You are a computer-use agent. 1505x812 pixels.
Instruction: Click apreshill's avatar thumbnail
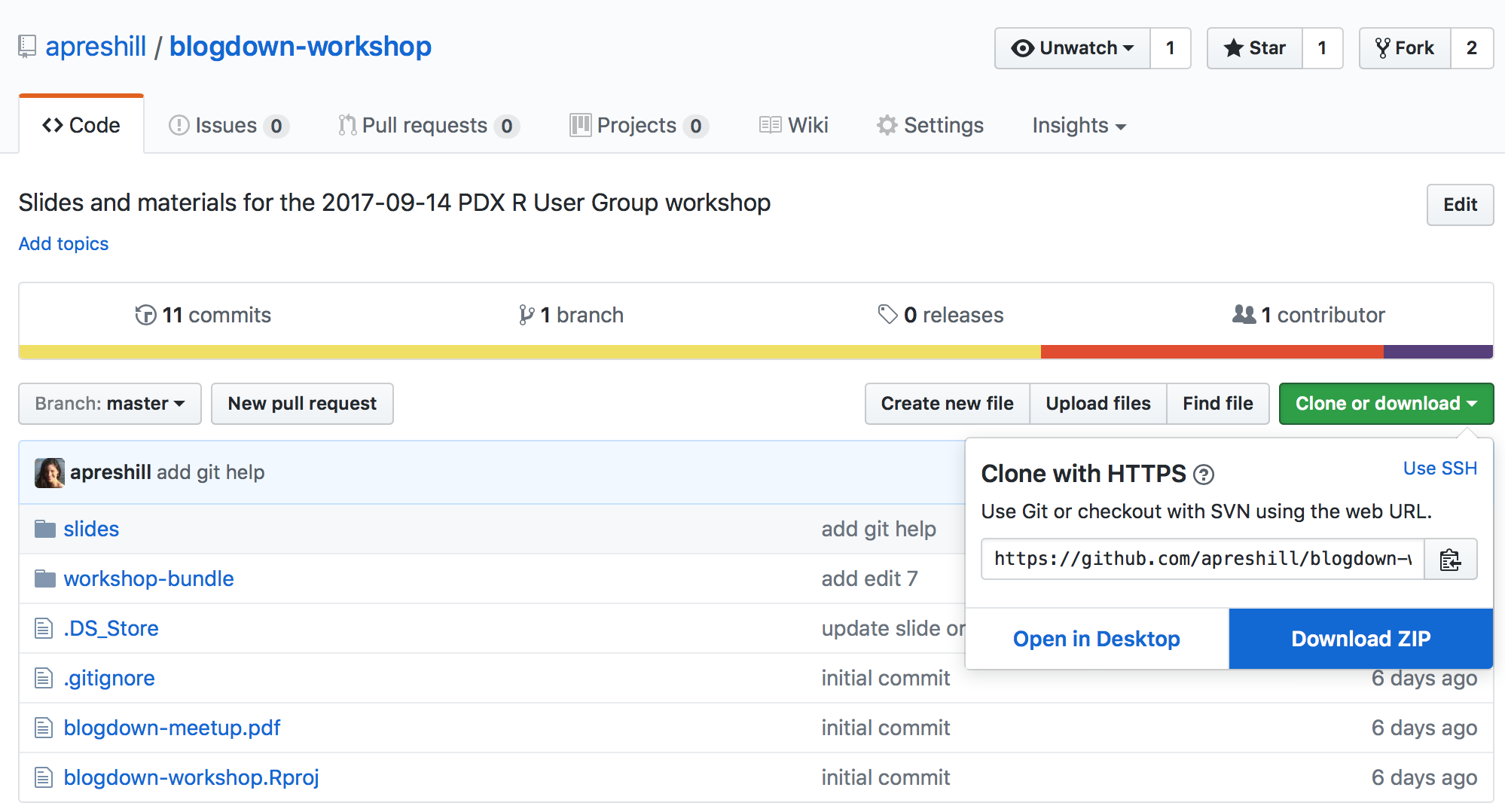coord(50,473)
